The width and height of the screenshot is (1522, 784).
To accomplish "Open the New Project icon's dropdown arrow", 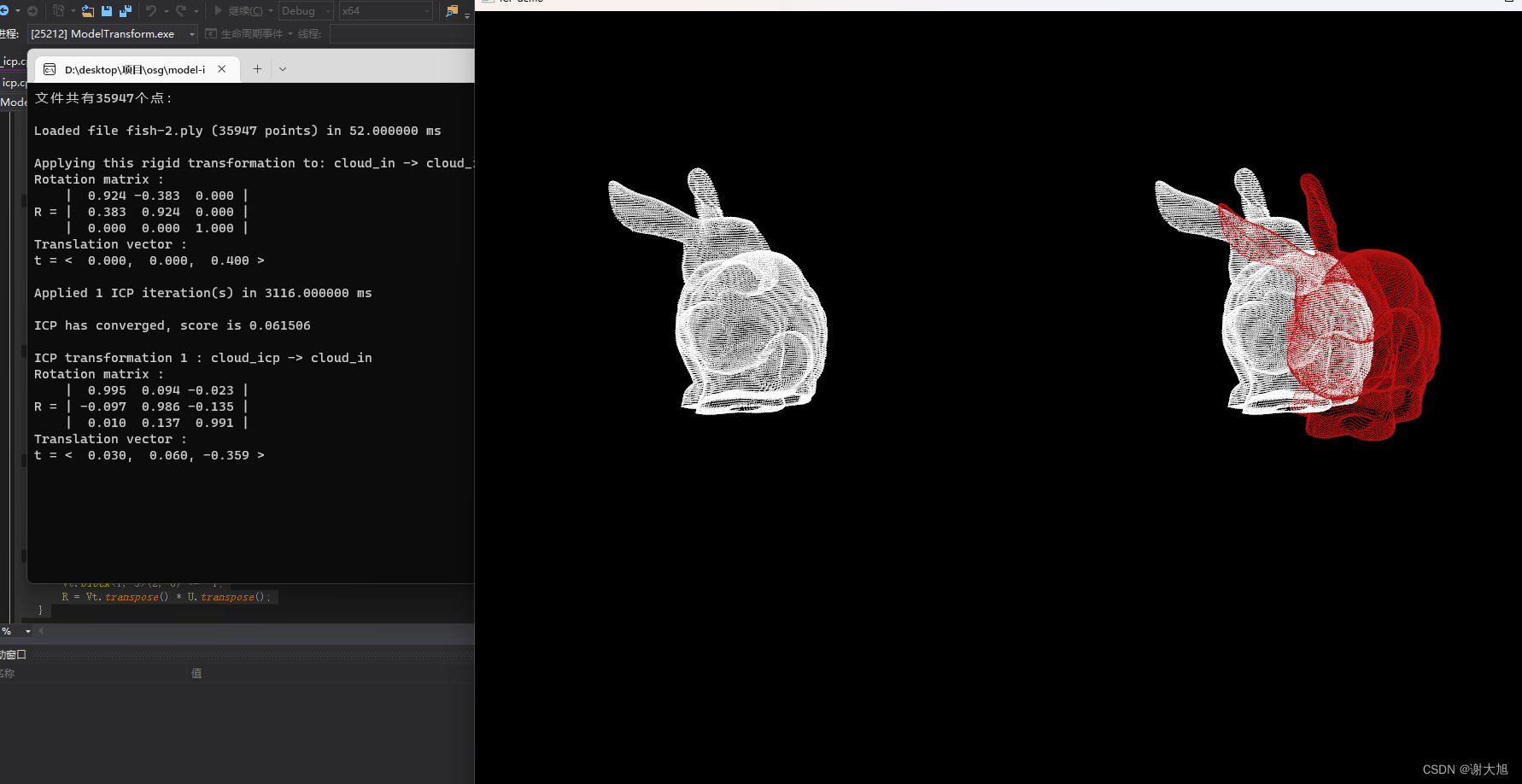I will pyautogui.click(x=73, y=11).
